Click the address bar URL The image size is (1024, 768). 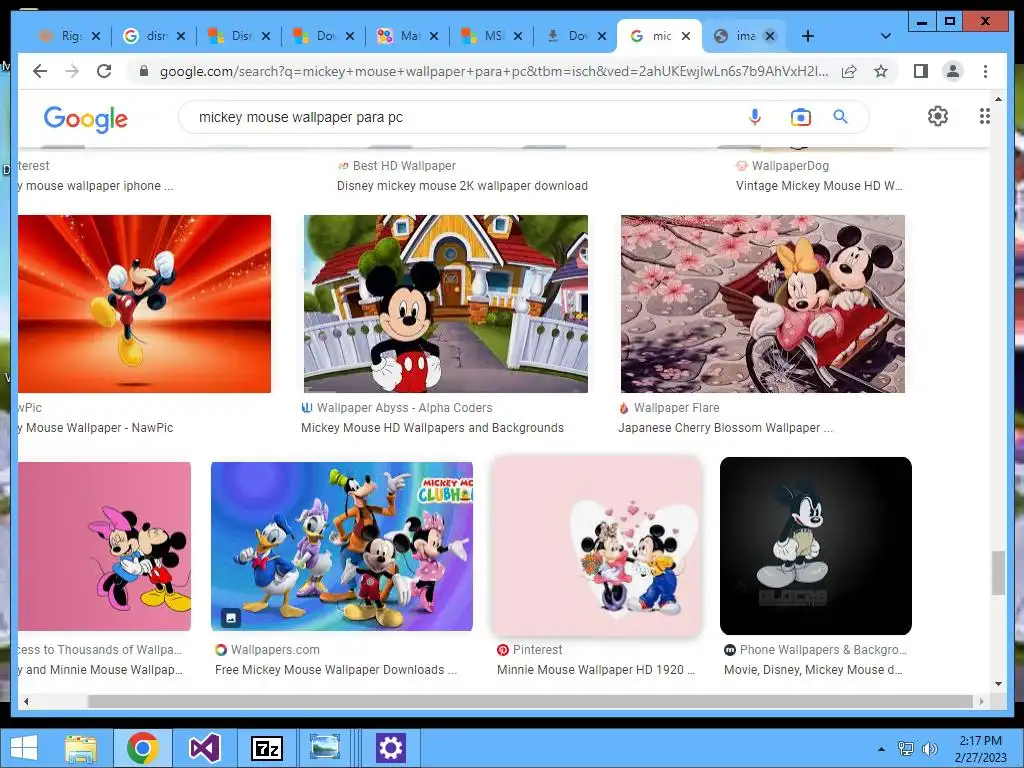coord(494,71)
